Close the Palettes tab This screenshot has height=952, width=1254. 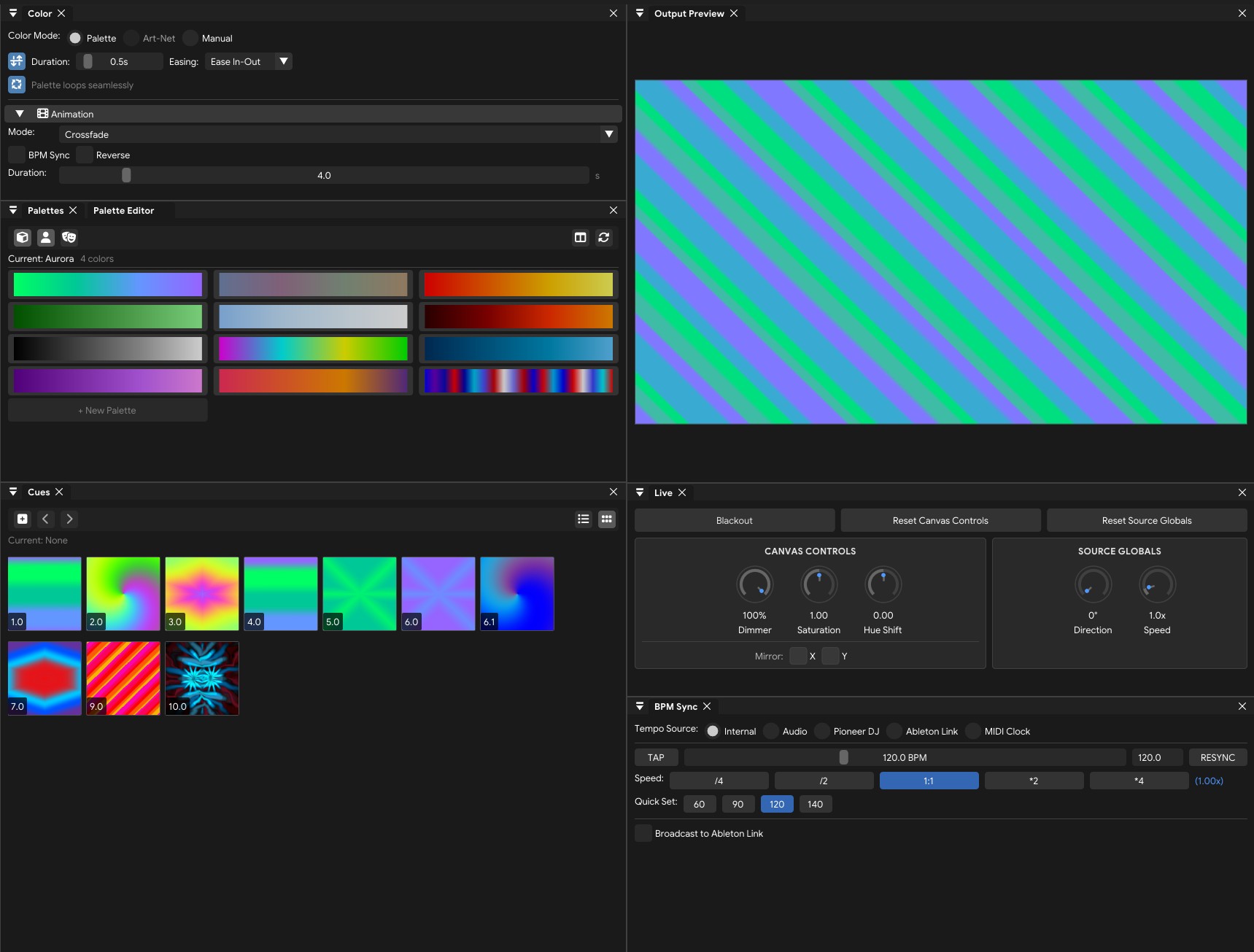pos(73,210)
